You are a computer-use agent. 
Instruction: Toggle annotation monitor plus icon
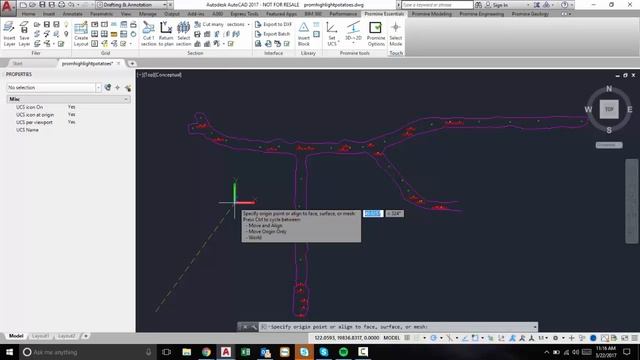point(571,338)
